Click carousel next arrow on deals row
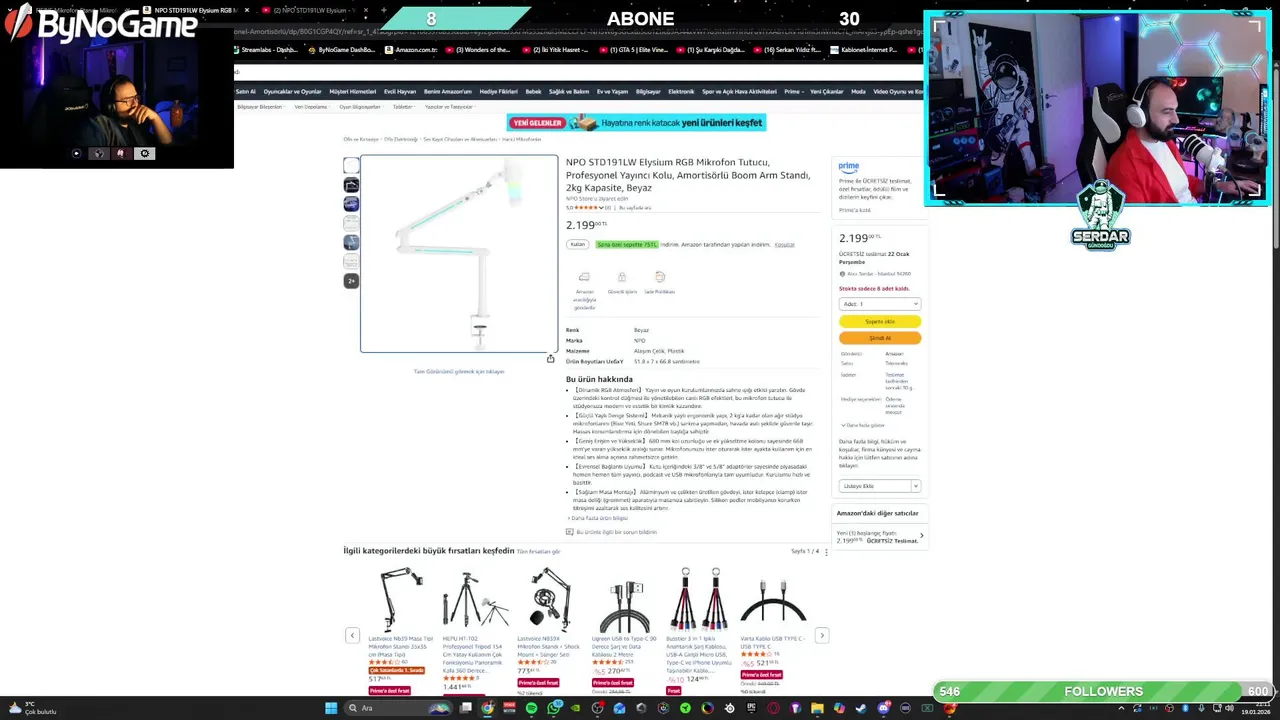The height and width of the screenshot is (720, 1280). pos(822,636)
